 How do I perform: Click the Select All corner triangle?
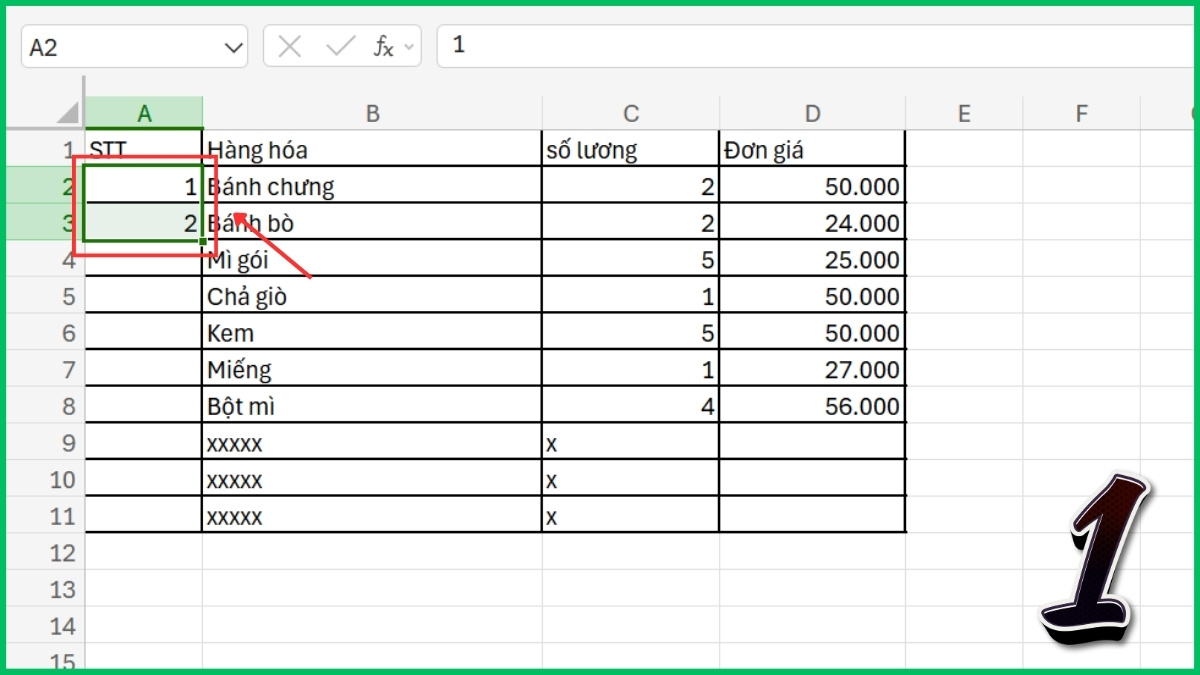[67, 113]
